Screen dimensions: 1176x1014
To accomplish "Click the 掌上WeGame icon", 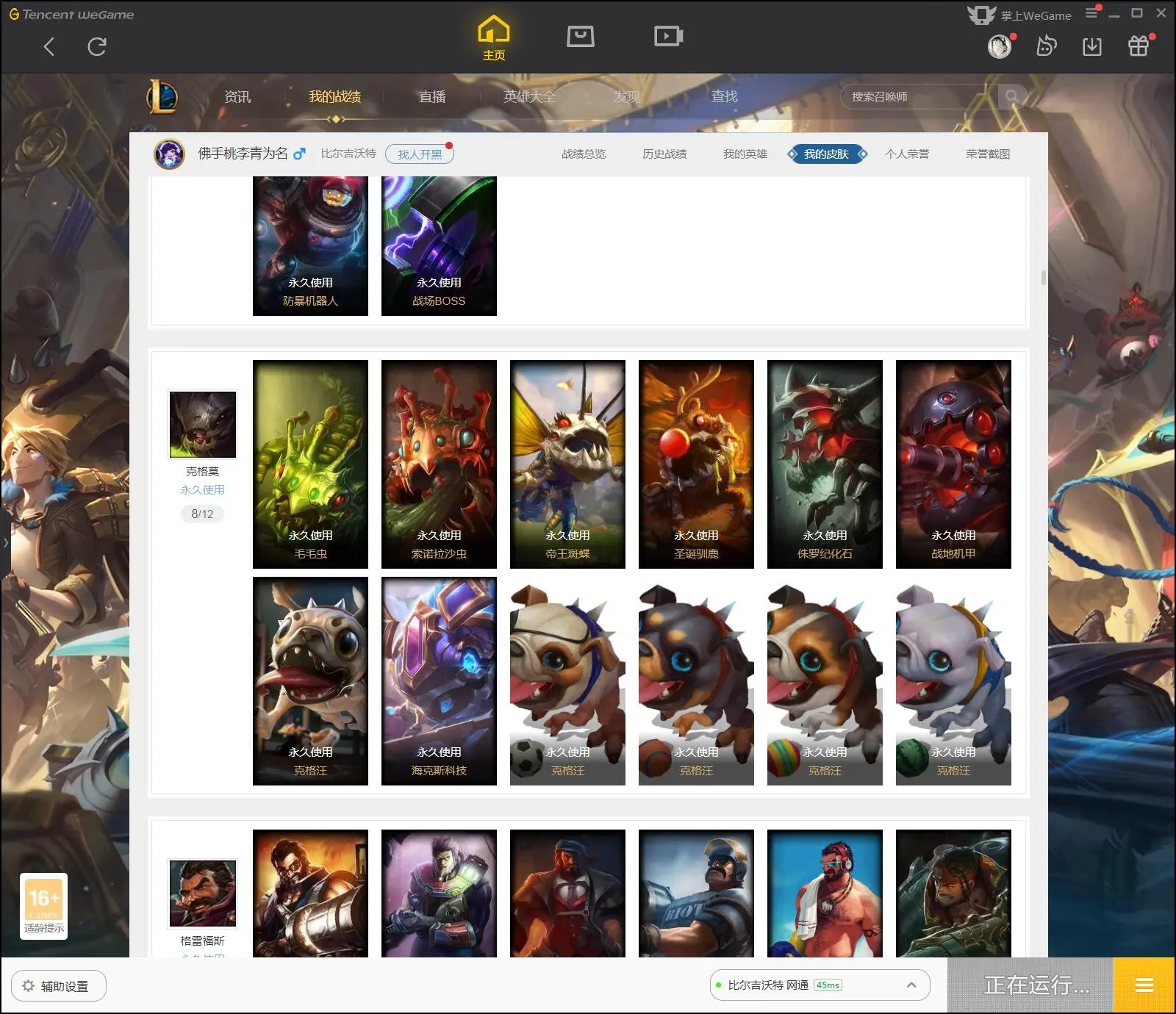I will [x=981, y=15].
